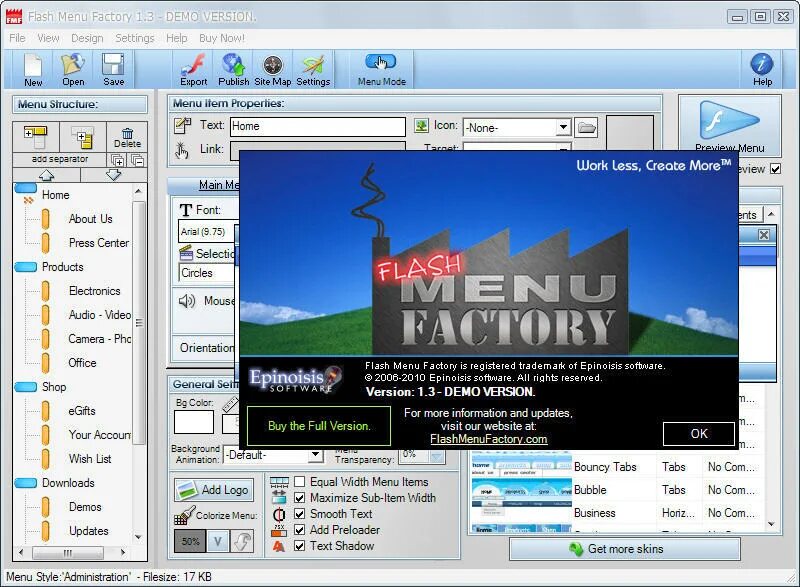The image size is (800, 587).
Task: Click the Save floppy disk icon
Action: pos(113,70)
